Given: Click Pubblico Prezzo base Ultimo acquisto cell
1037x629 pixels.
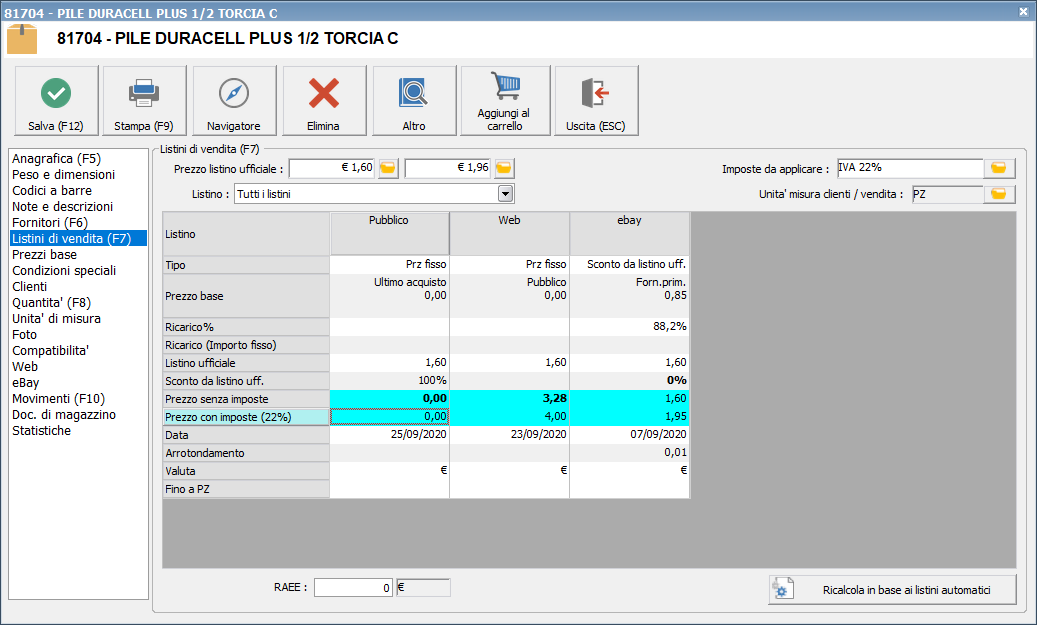Looking at the screenshot, I should coord(390,296).
